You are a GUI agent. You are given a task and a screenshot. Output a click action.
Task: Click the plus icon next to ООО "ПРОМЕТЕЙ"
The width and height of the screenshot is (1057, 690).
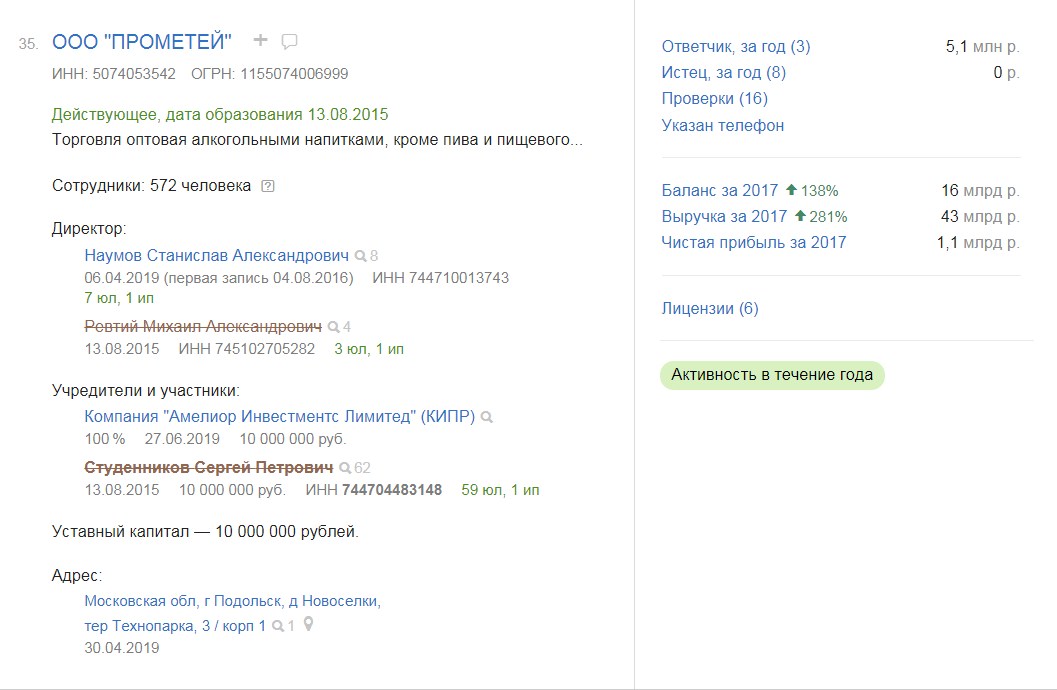pyautogui.click(x=261, y=40)
